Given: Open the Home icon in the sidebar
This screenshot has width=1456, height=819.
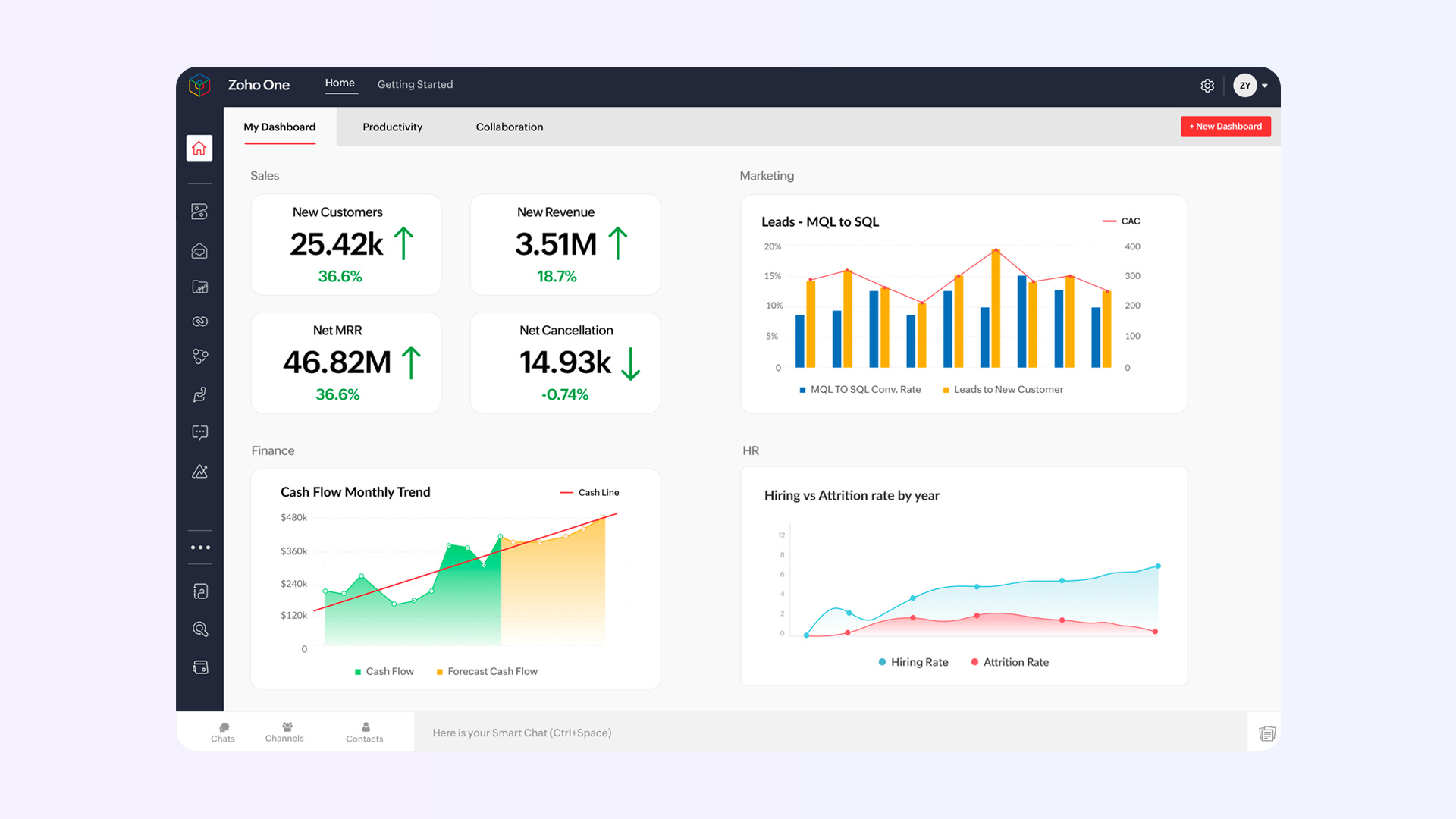Looking at the screenshot, I should pos(199,148).
